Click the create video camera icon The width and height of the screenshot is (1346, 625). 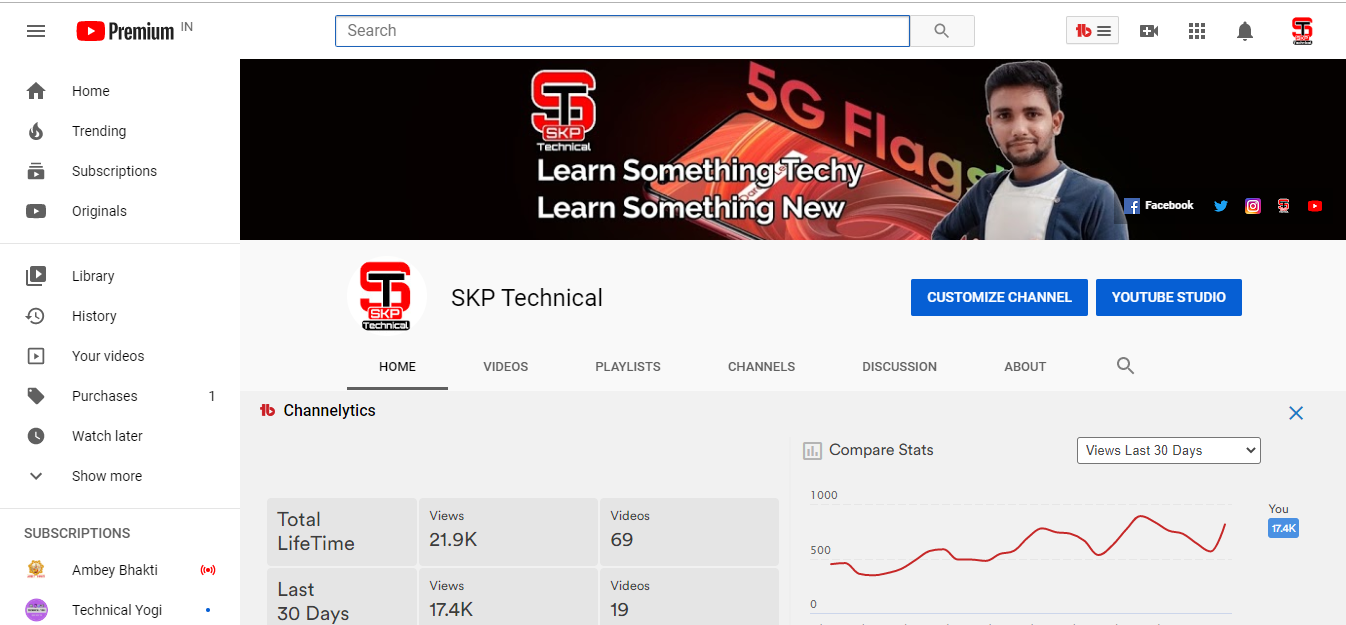[x=1149, y=31]
